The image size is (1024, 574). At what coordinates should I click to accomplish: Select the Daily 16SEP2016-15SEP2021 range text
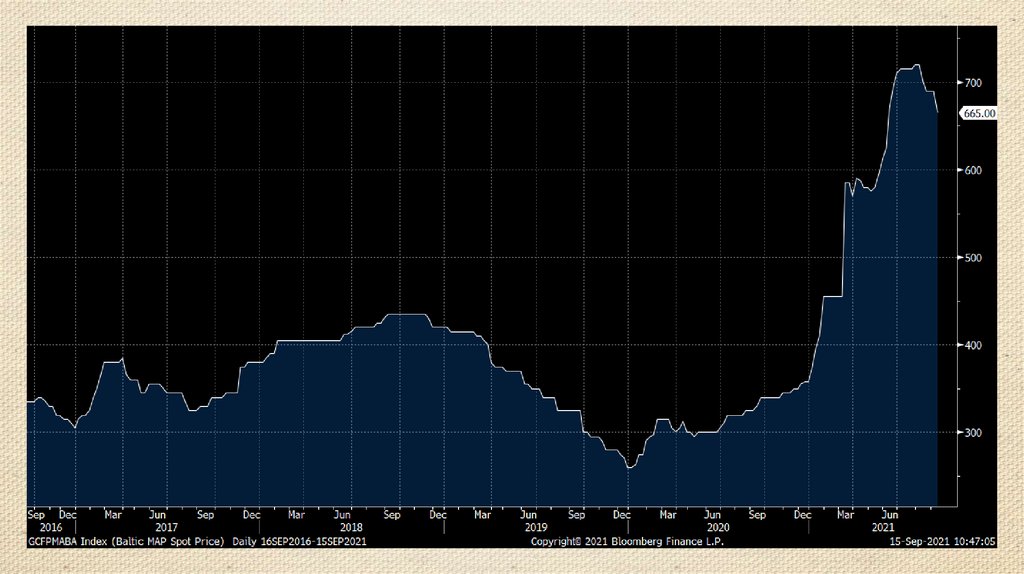tap(300, 541)
